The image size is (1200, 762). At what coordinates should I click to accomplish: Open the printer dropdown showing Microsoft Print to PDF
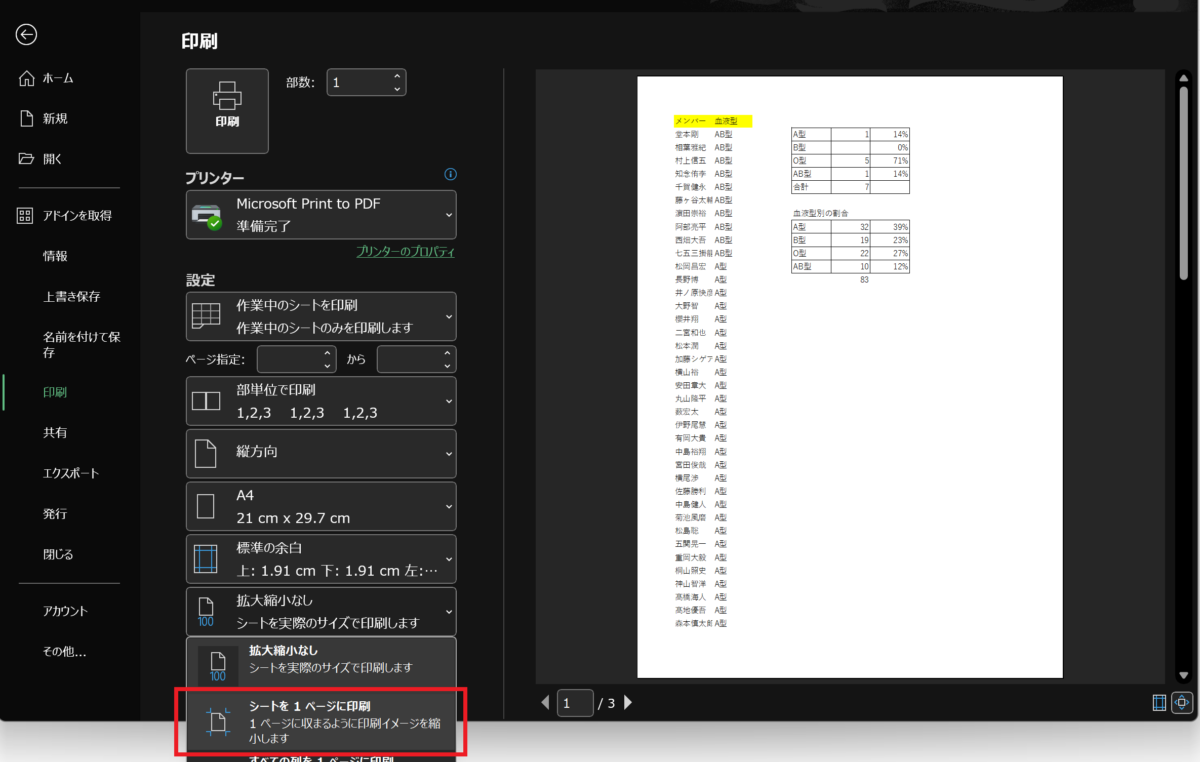[x=320, y=214]
